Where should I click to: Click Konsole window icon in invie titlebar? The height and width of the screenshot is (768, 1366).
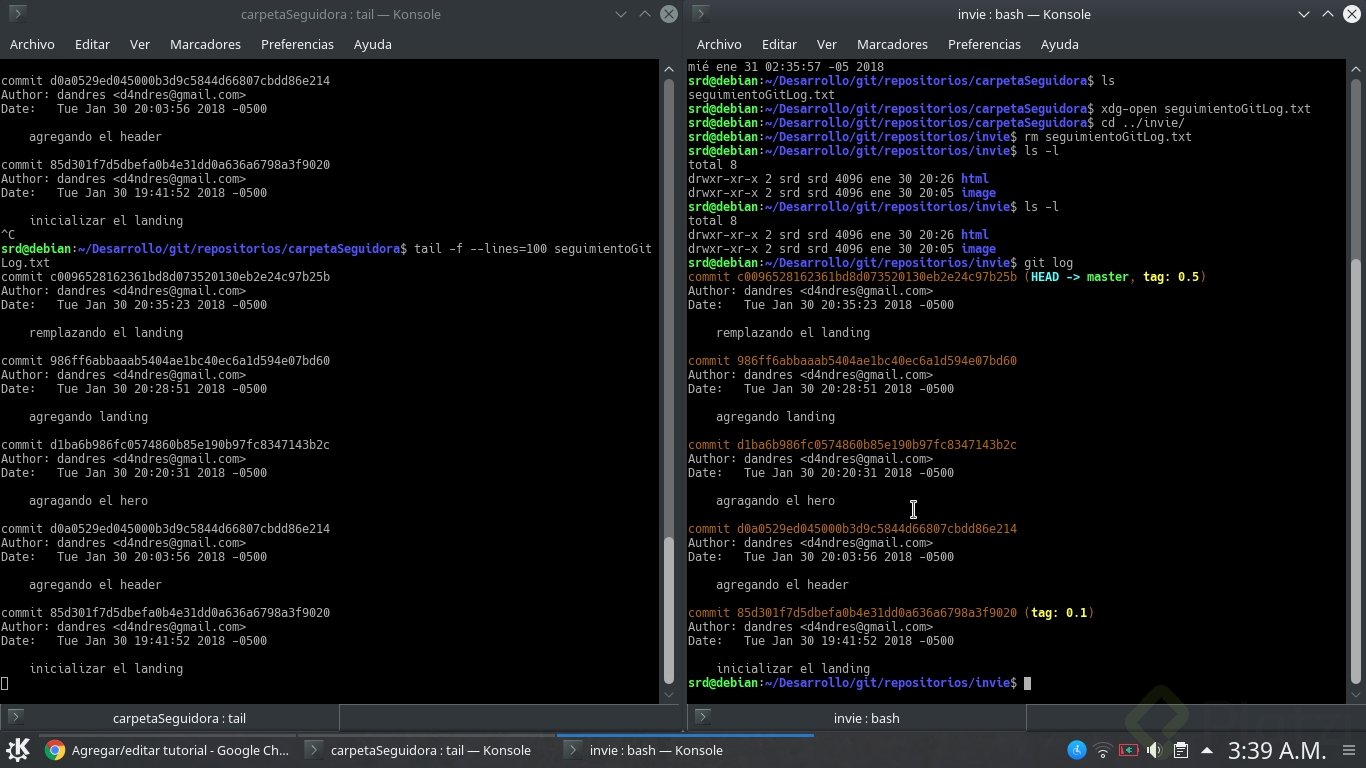700,14
